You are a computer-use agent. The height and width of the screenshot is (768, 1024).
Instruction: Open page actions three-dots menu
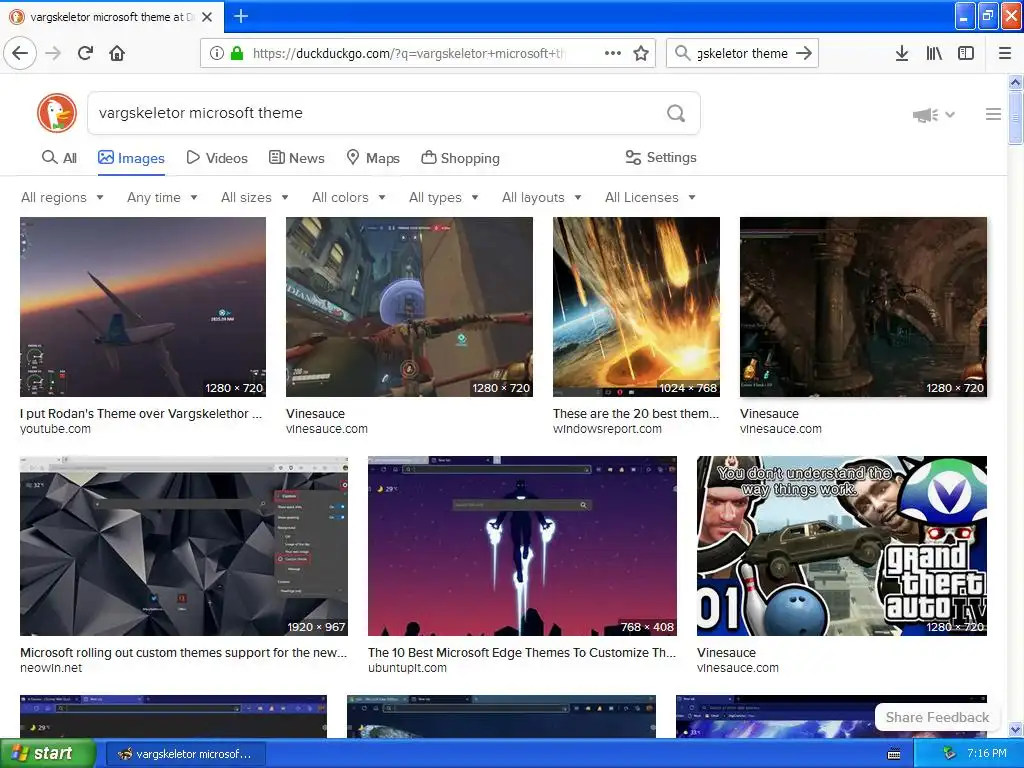613,53
